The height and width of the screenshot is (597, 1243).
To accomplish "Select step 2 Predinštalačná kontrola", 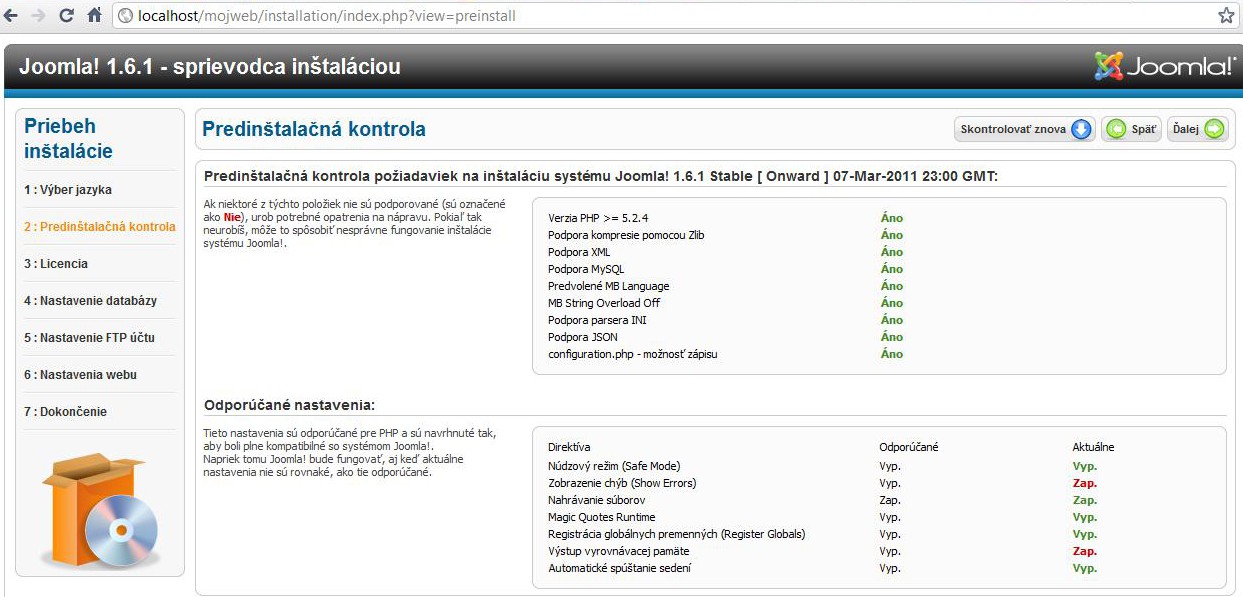I will 99,227.
